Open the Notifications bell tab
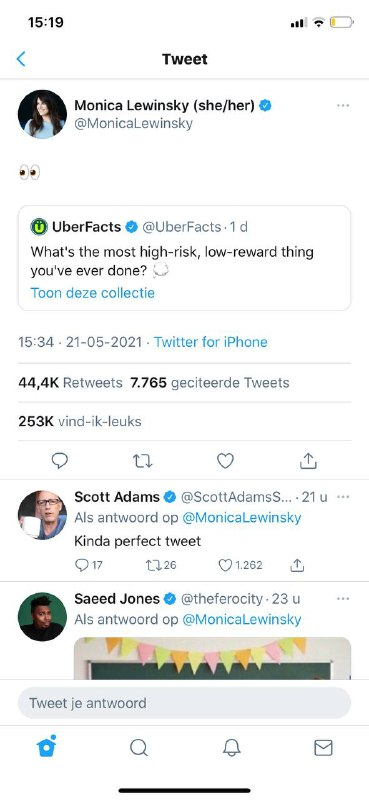The image size is (369, 800). click(x=231, y=748)
